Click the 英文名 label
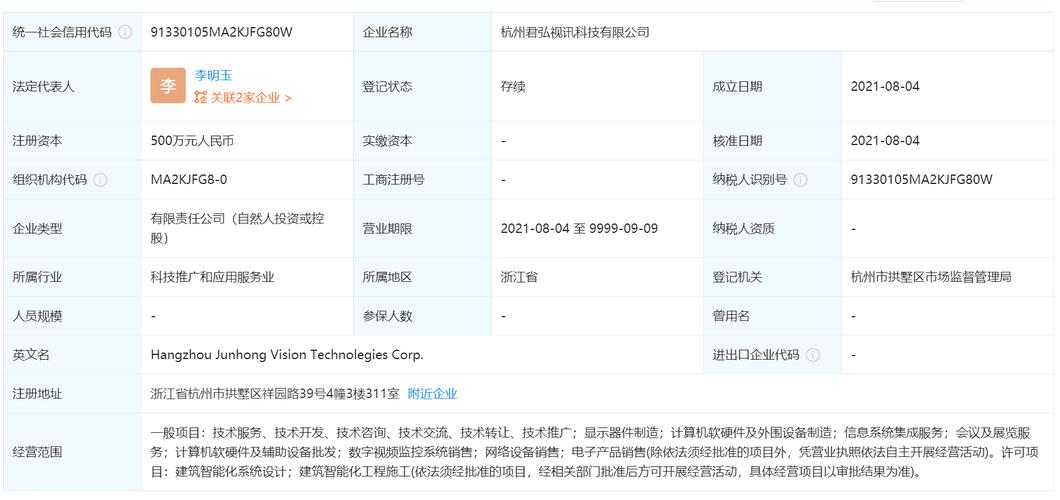 (31, 355)
